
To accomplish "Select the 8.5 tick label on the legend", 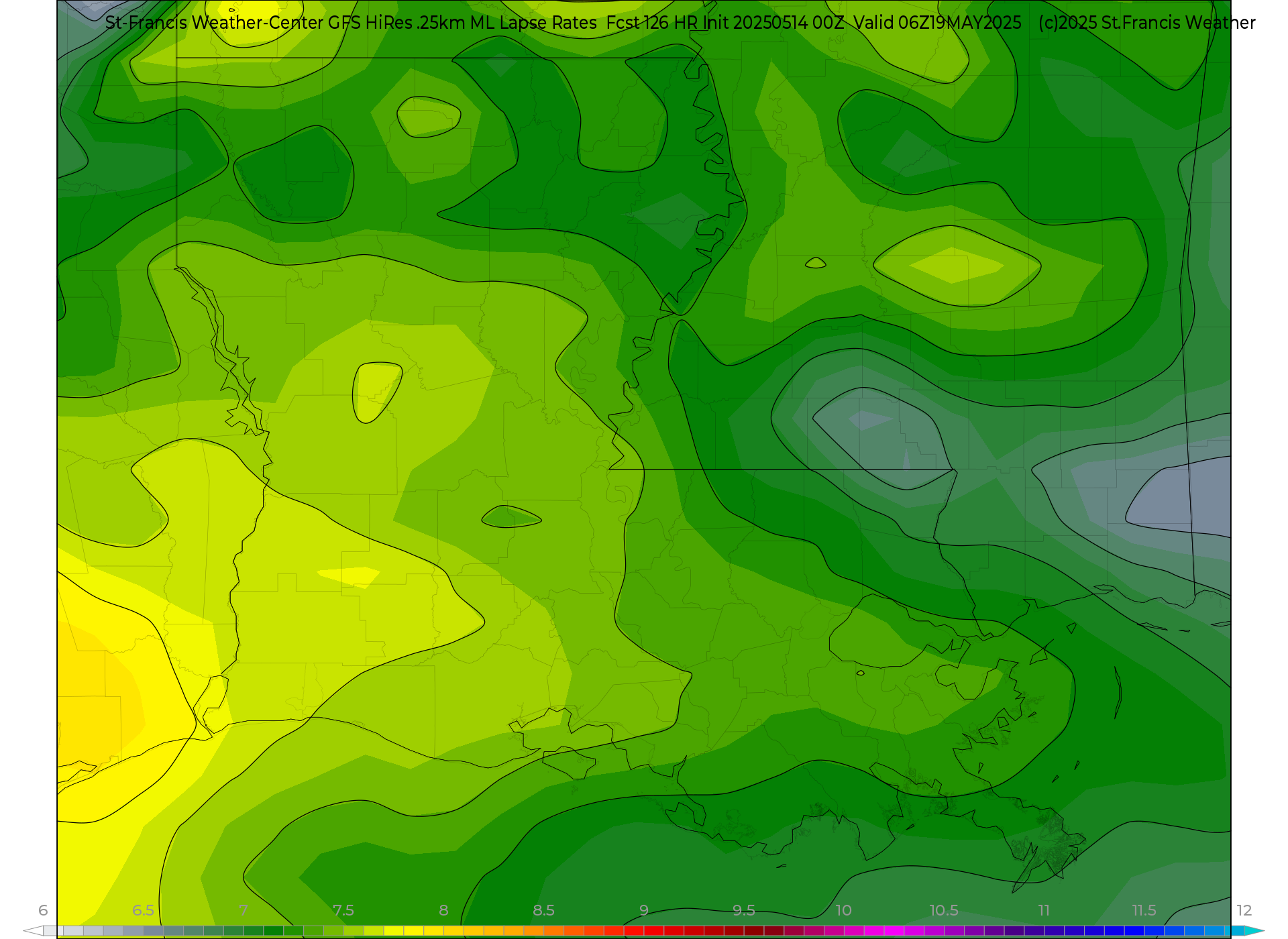I will click(x=543, y=910).
